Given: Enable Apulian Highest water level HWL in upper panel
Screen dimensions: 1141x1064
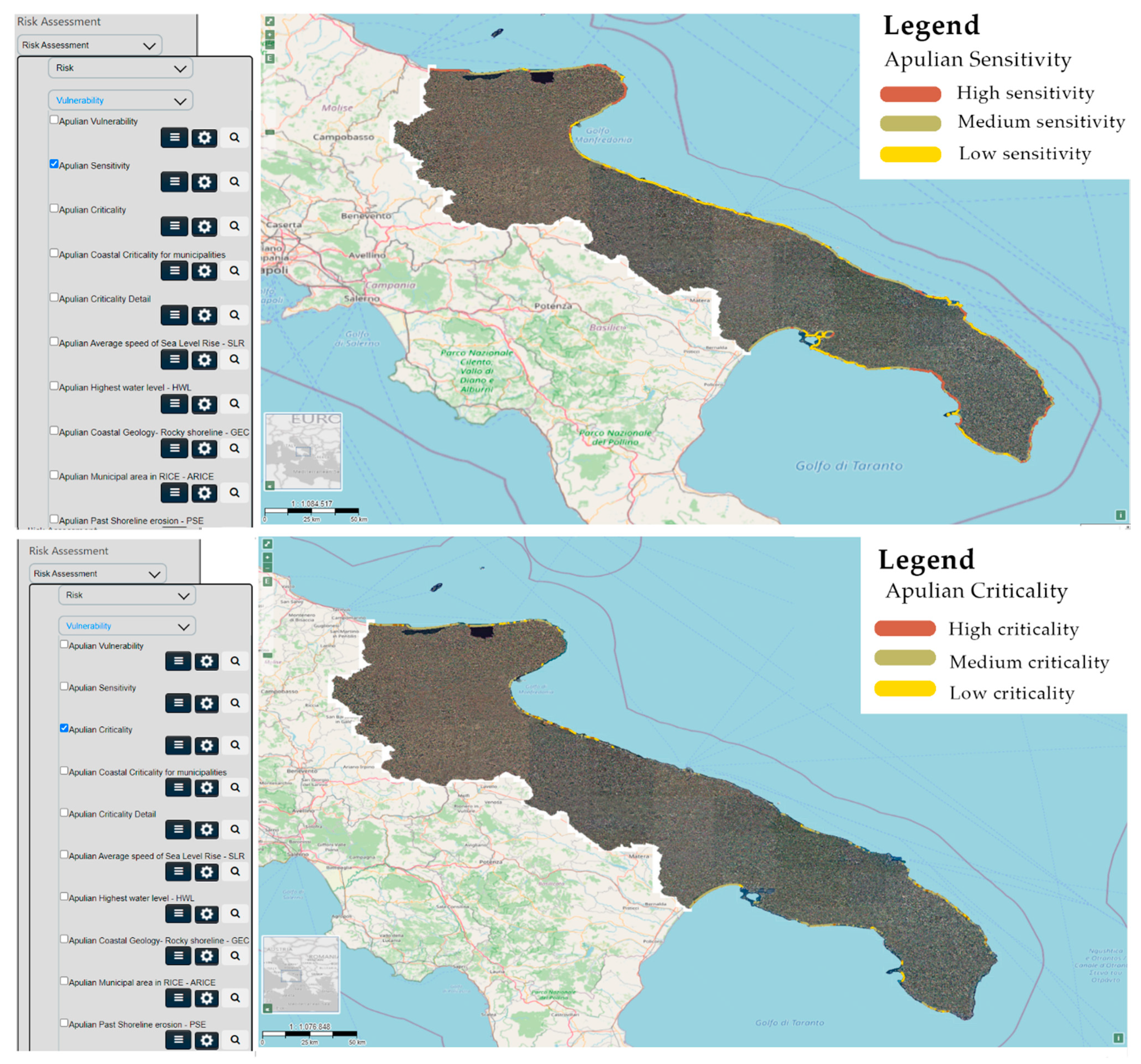Looking at the screenshot, I should [54, 386].
